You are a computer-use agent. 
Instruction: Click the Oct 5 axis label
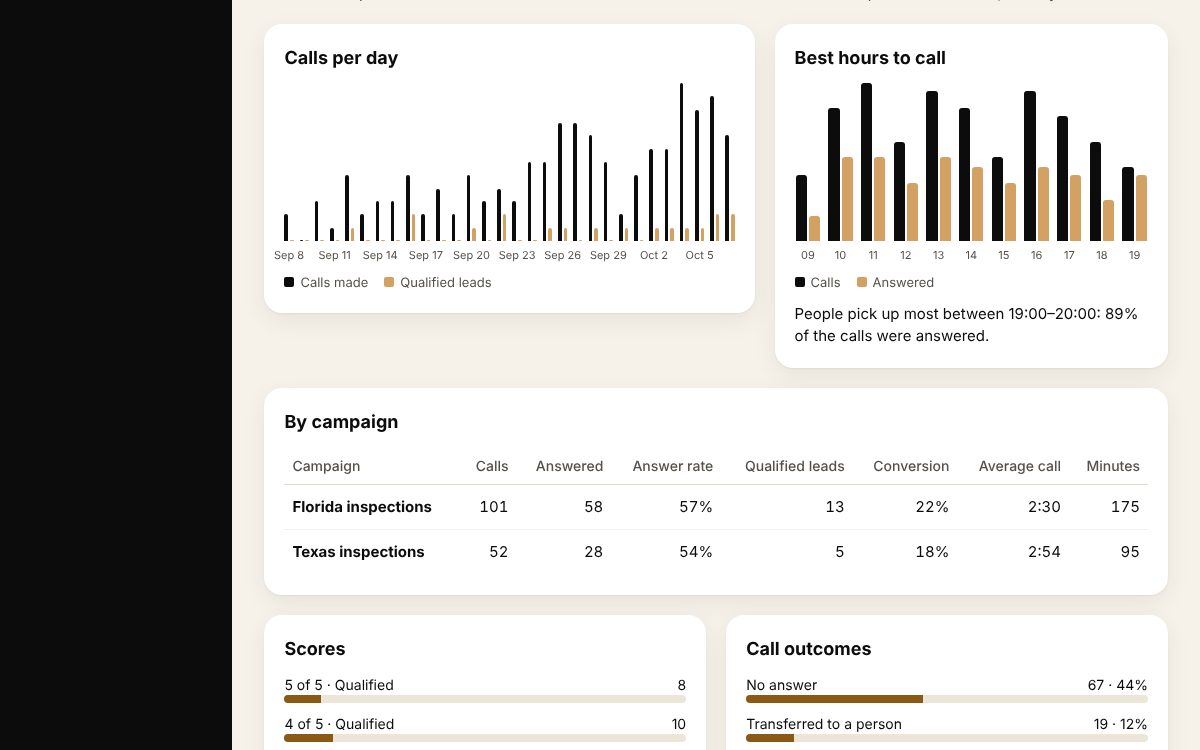coord(700,255)
